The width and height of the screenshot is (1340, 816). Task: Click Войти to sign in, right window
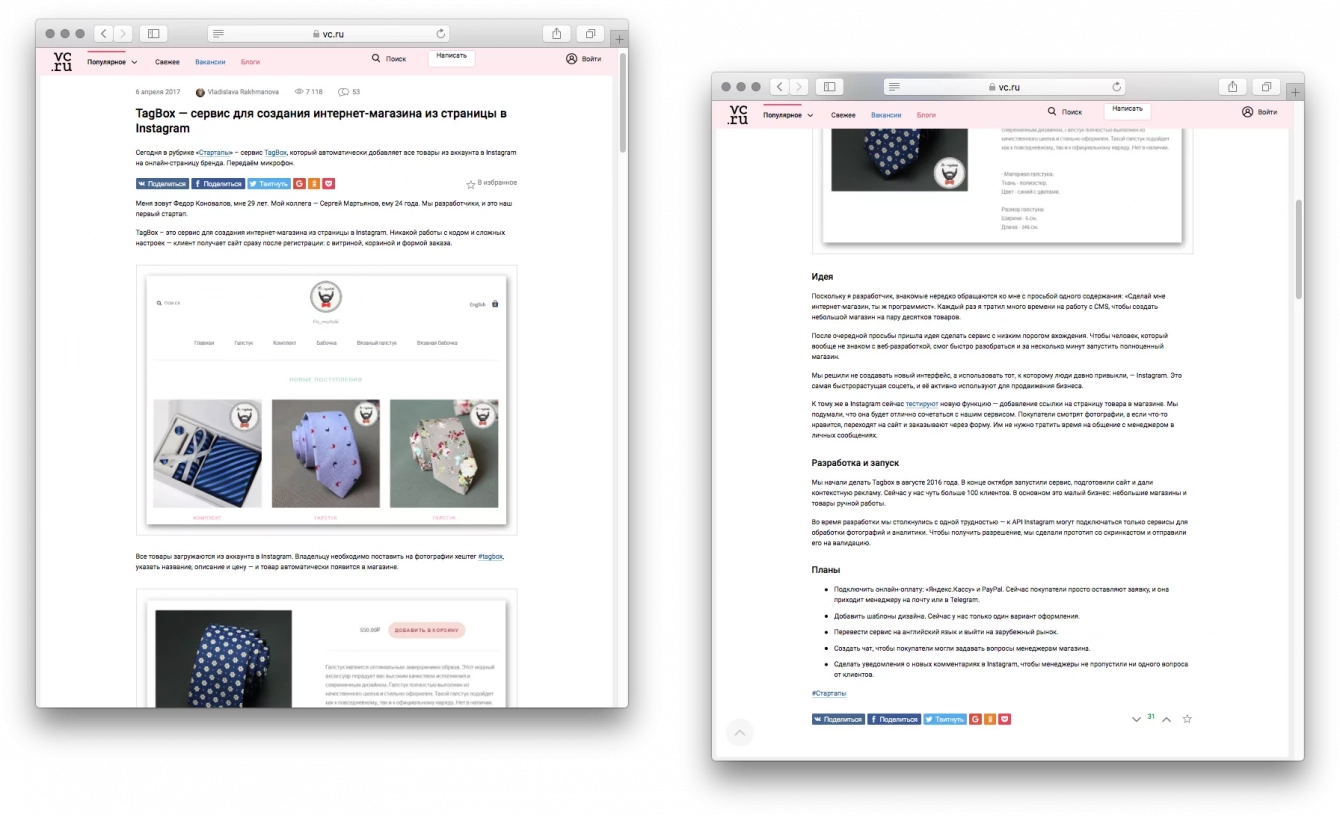pos(1260,112)
